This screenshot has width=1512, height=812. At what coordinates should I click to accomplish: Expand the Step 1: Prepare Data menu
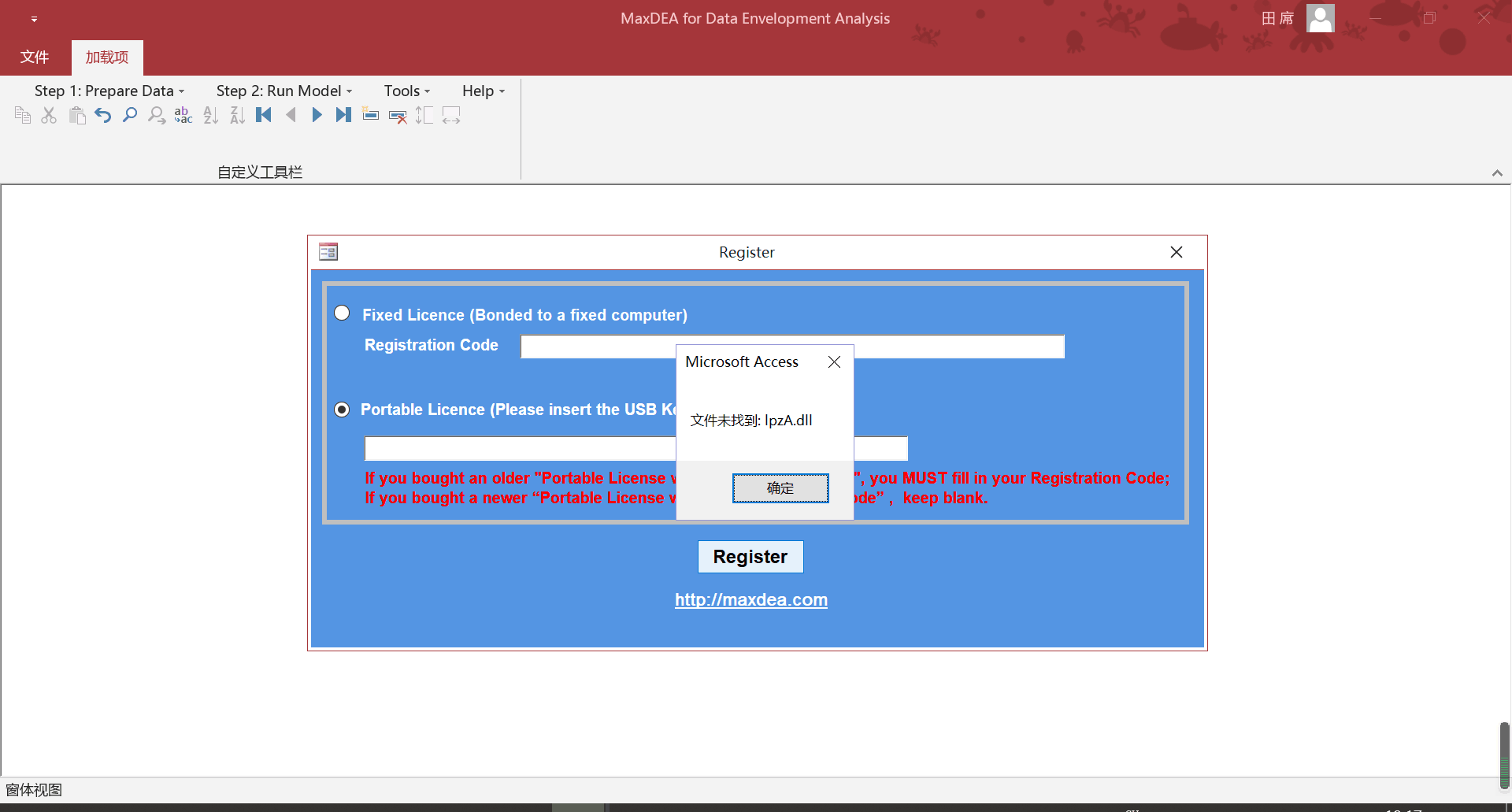(x=109, y=91)
